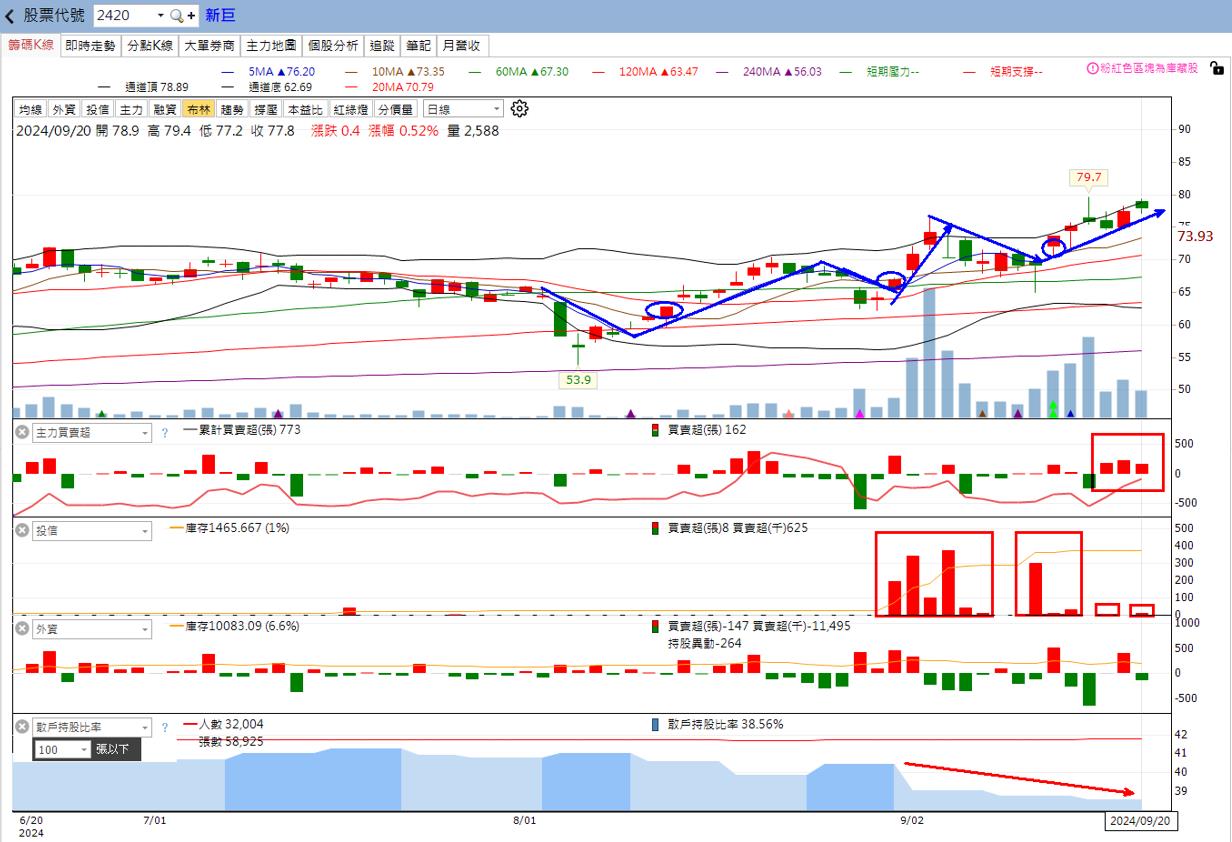Viewport: 1232px width, 842px height.
Task: Switch to the 主力地圖 tab
Action: pyautogui.click(x=272, y=45)
